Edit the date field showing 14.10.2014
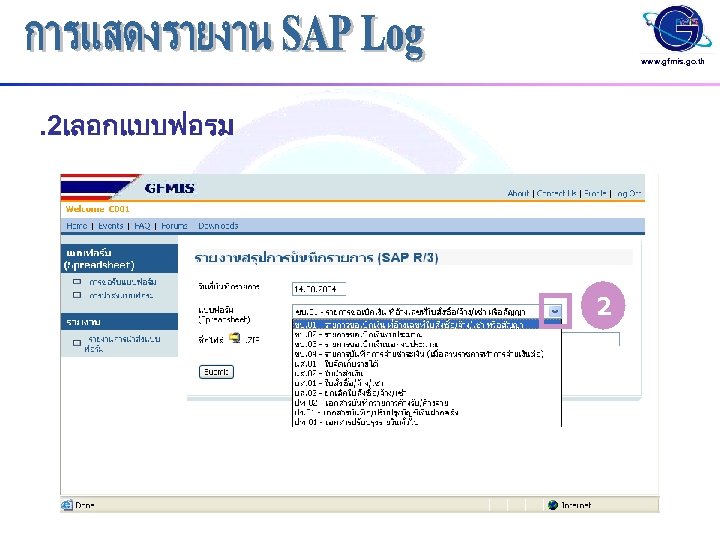The image size is (720, 540). coord(319,289)
